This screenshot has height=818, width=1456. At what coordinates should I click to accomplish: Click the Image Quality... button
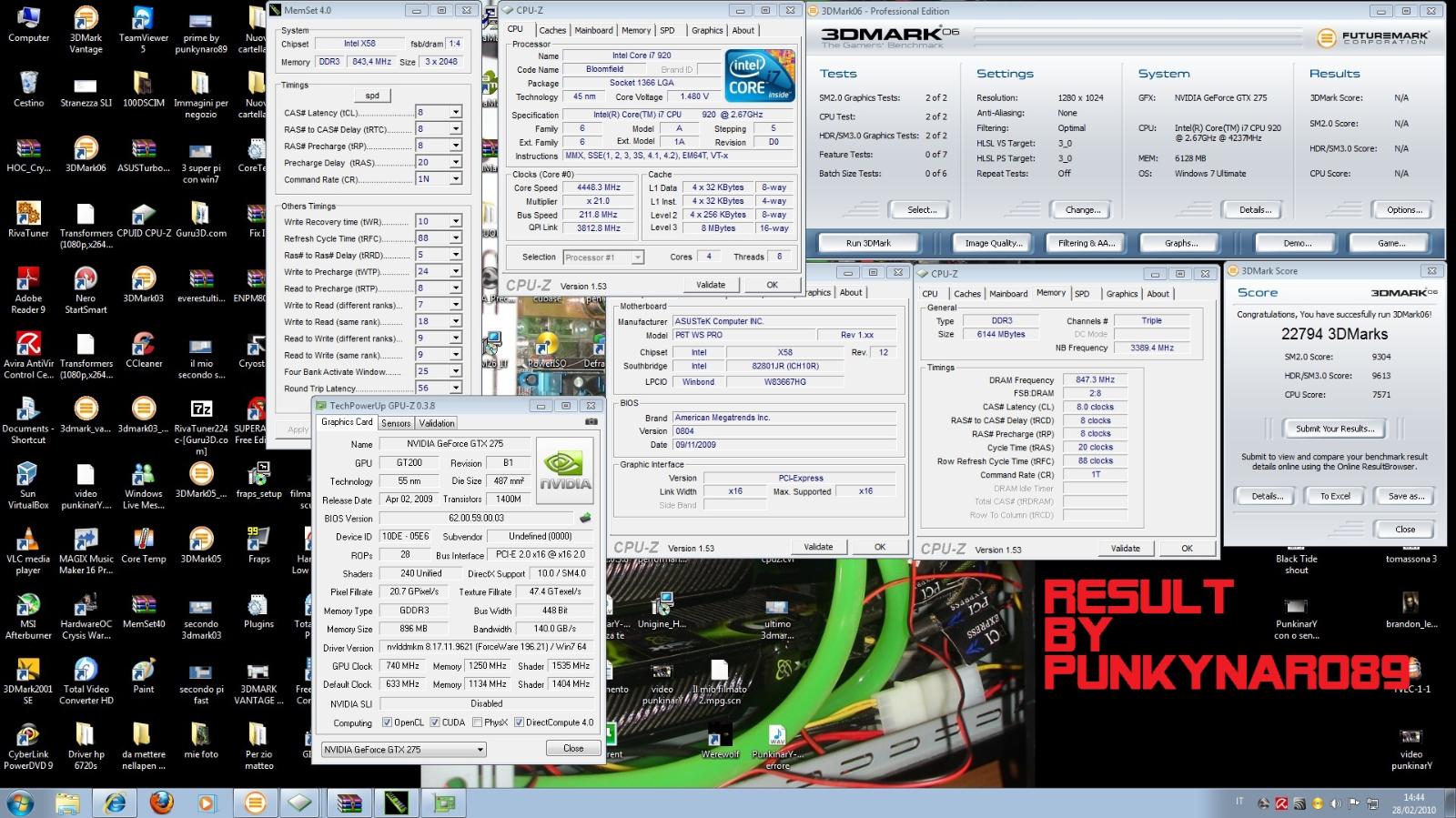tap(994, 243)
